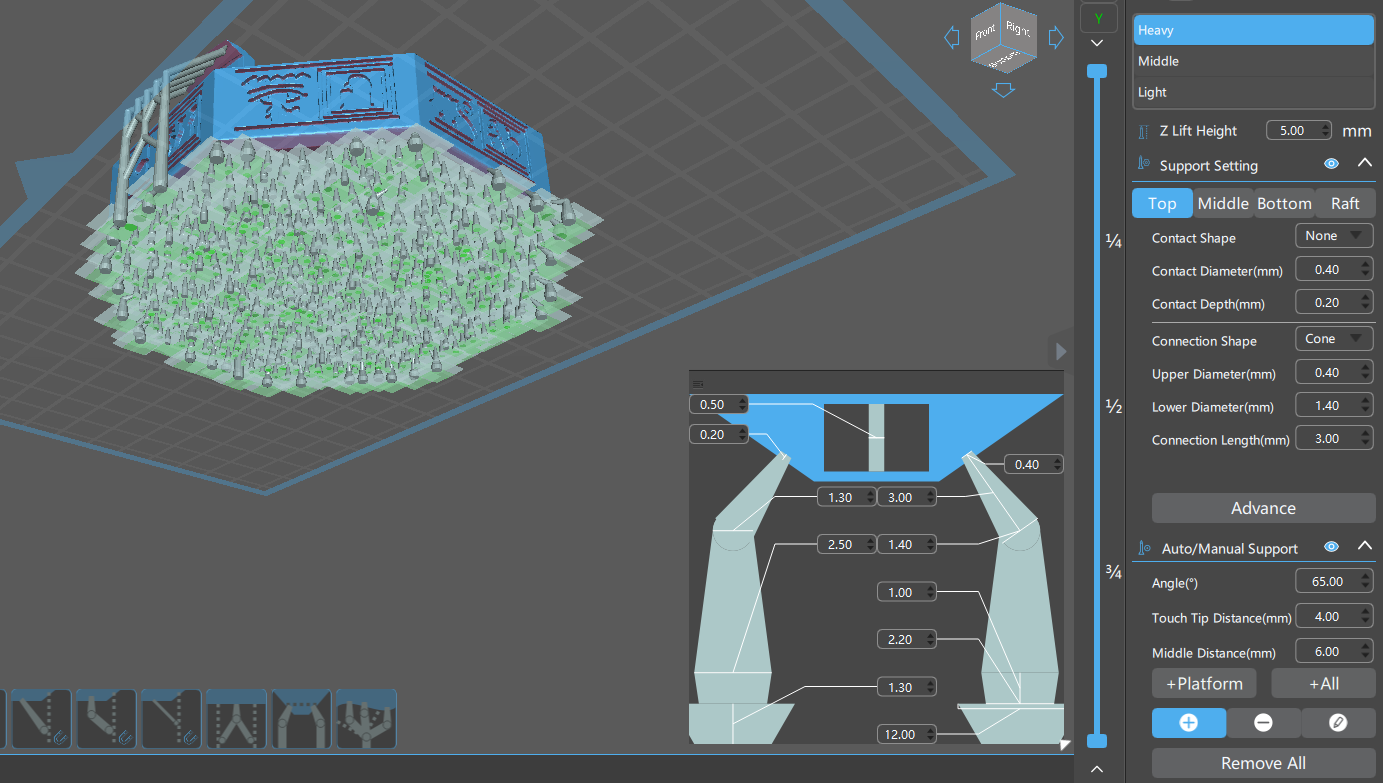Viewport: 1383px width, 783px height.
Task: Click Contact Diameter spinner arrows
Action: click(x=1366, y=269)
